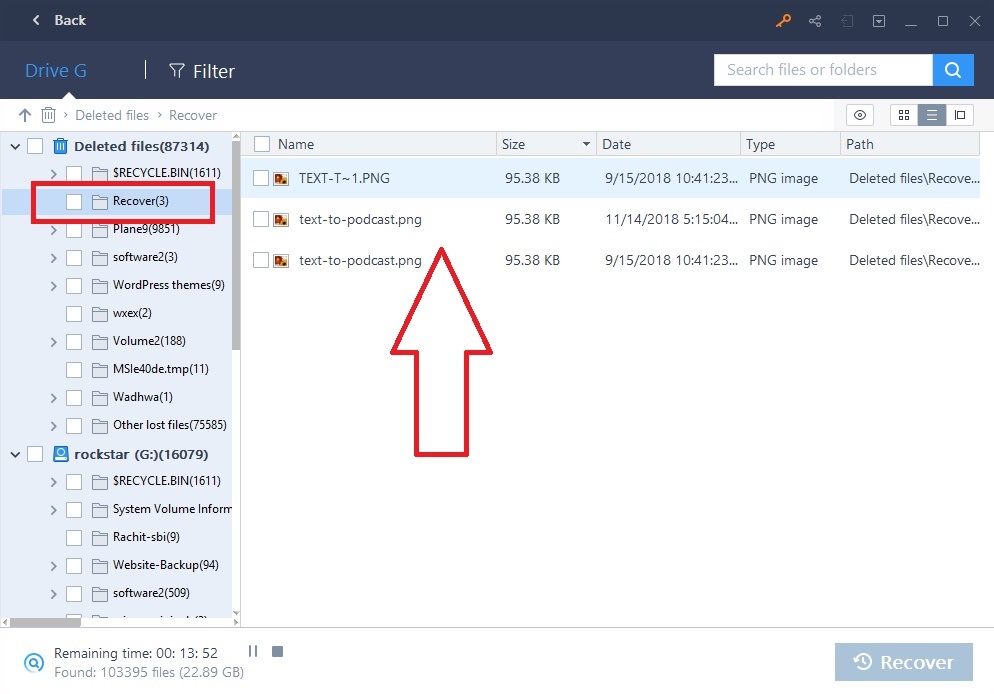Collapse the Deleted files tree node
994x694 pixels.
click(15, 146)
